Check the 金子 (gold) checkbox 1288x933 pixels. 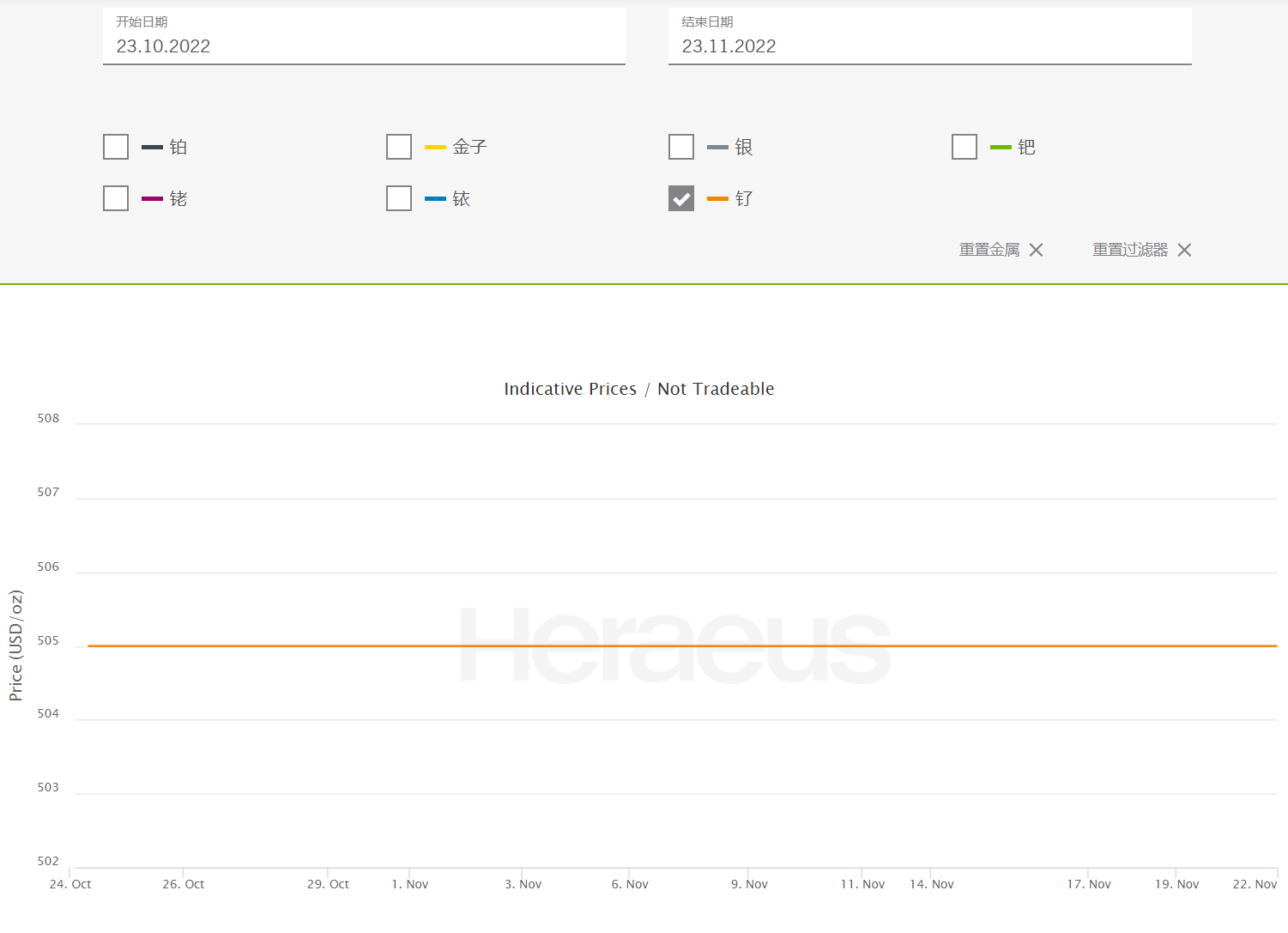pyautogui.click(x=399, y=147)
